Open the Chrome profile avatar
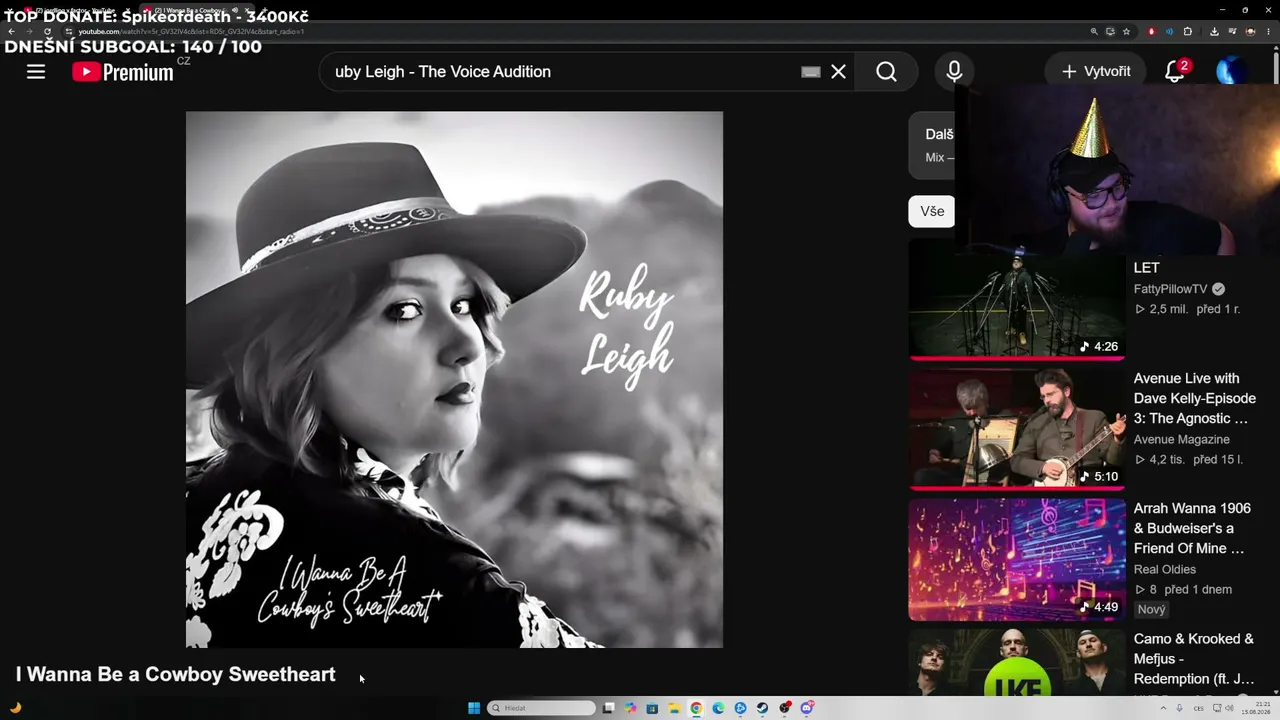The image size is (1280, 720). click(1250, 32)
